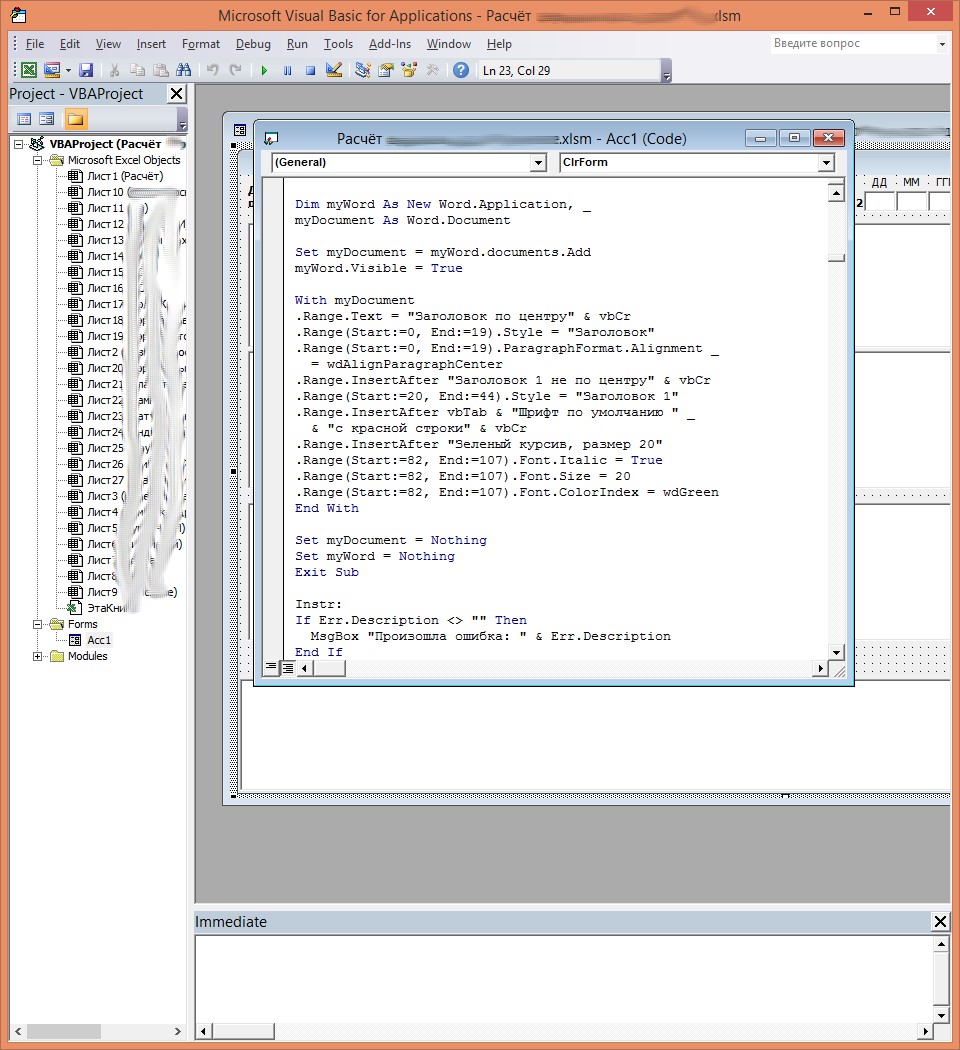Select Acc1 form in the project tree
Screen dimensions: 960x1050
pos(99,640)
